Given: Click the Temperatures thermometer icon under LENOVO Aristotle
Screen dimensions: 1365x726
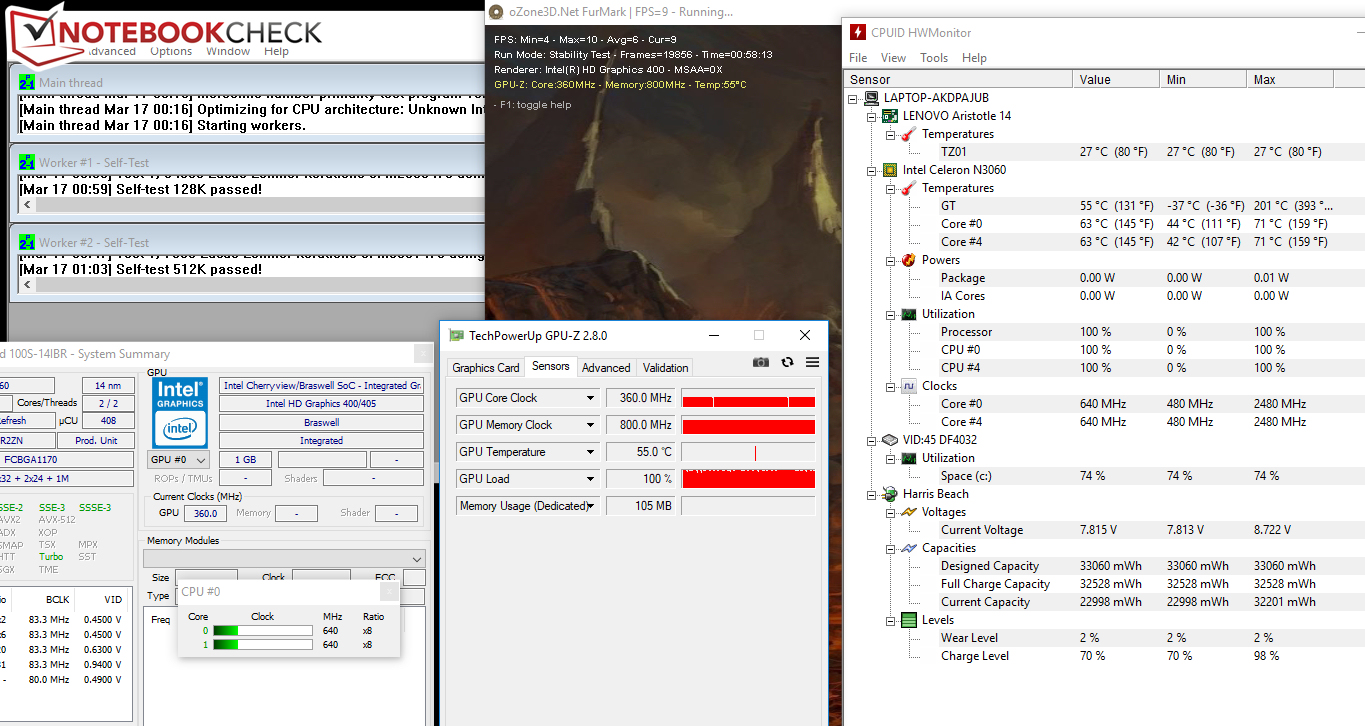Looking at the screenshot, I should click(908, 134).
